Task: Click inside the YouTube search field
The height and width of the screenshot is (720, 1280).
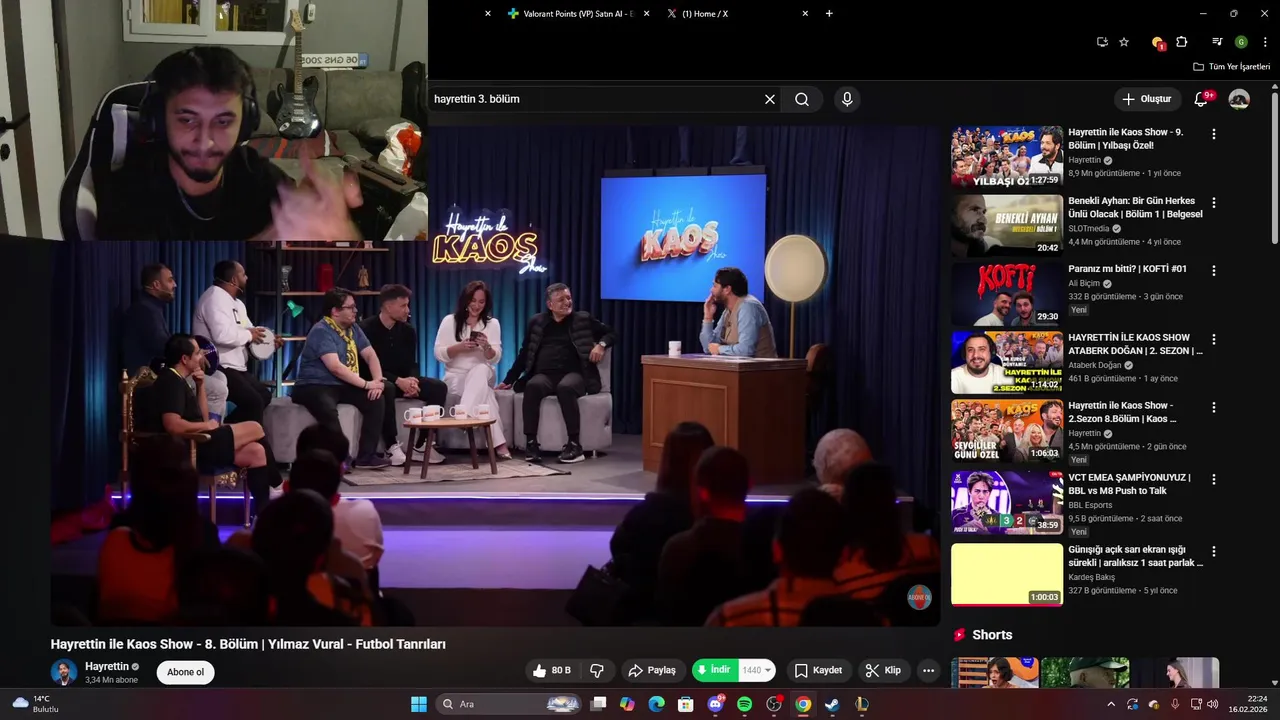Action: (593, 99)
